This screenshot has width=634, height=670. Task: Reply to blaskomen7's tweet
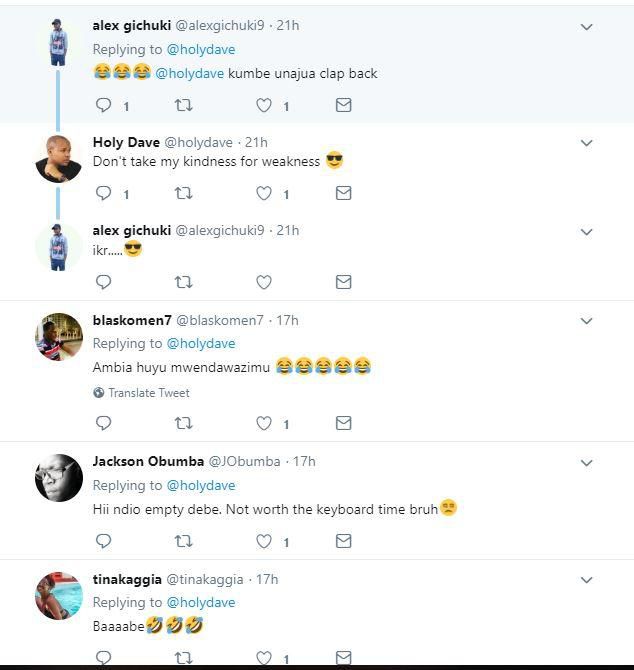point(103,423)
